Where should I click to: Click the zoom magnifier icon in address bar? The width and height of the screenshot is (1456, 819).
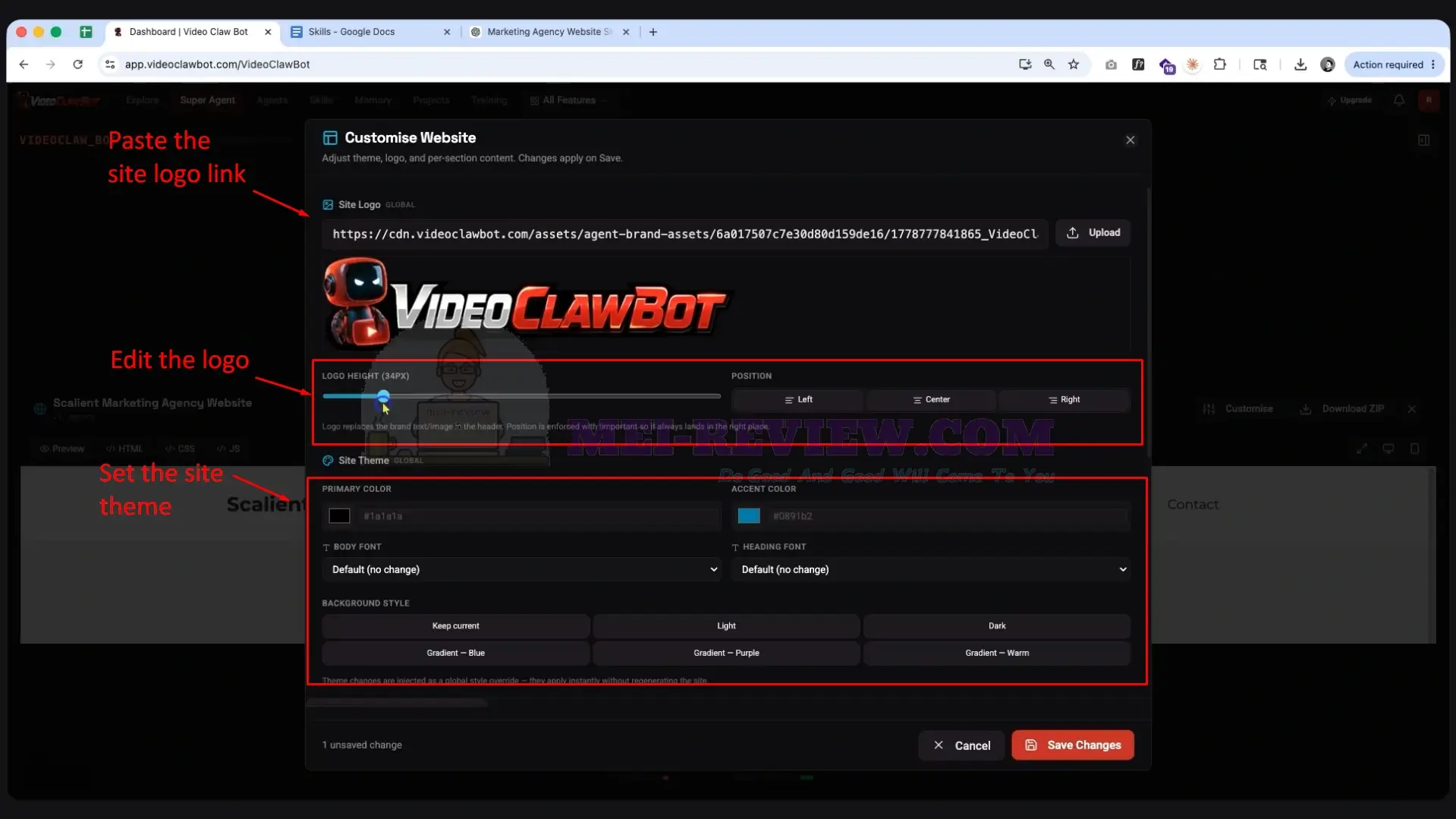tap(1049, 65)
